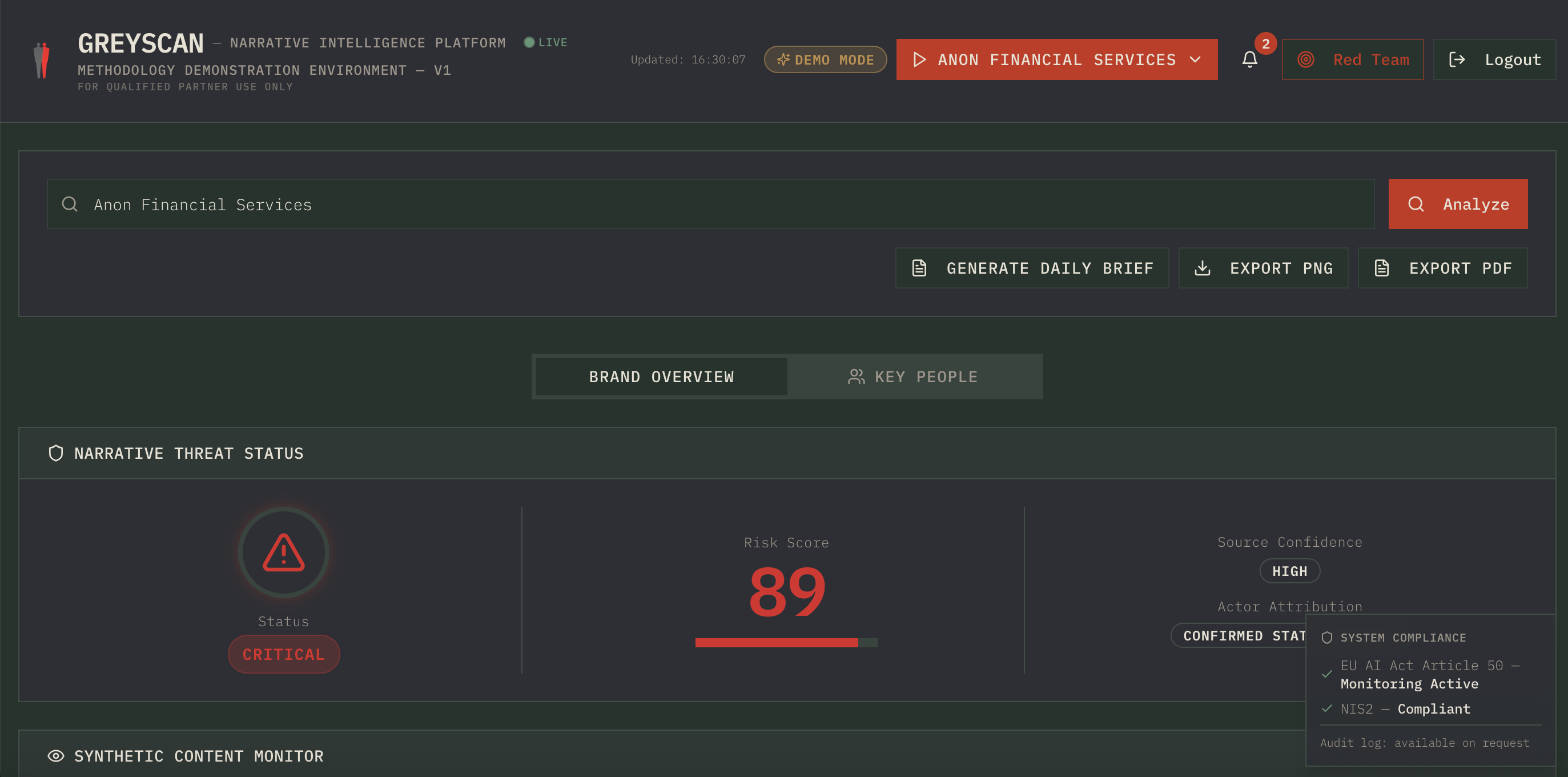Click the GREYSCAN title text
This screenshot has width=1568, height=777.
140,43
